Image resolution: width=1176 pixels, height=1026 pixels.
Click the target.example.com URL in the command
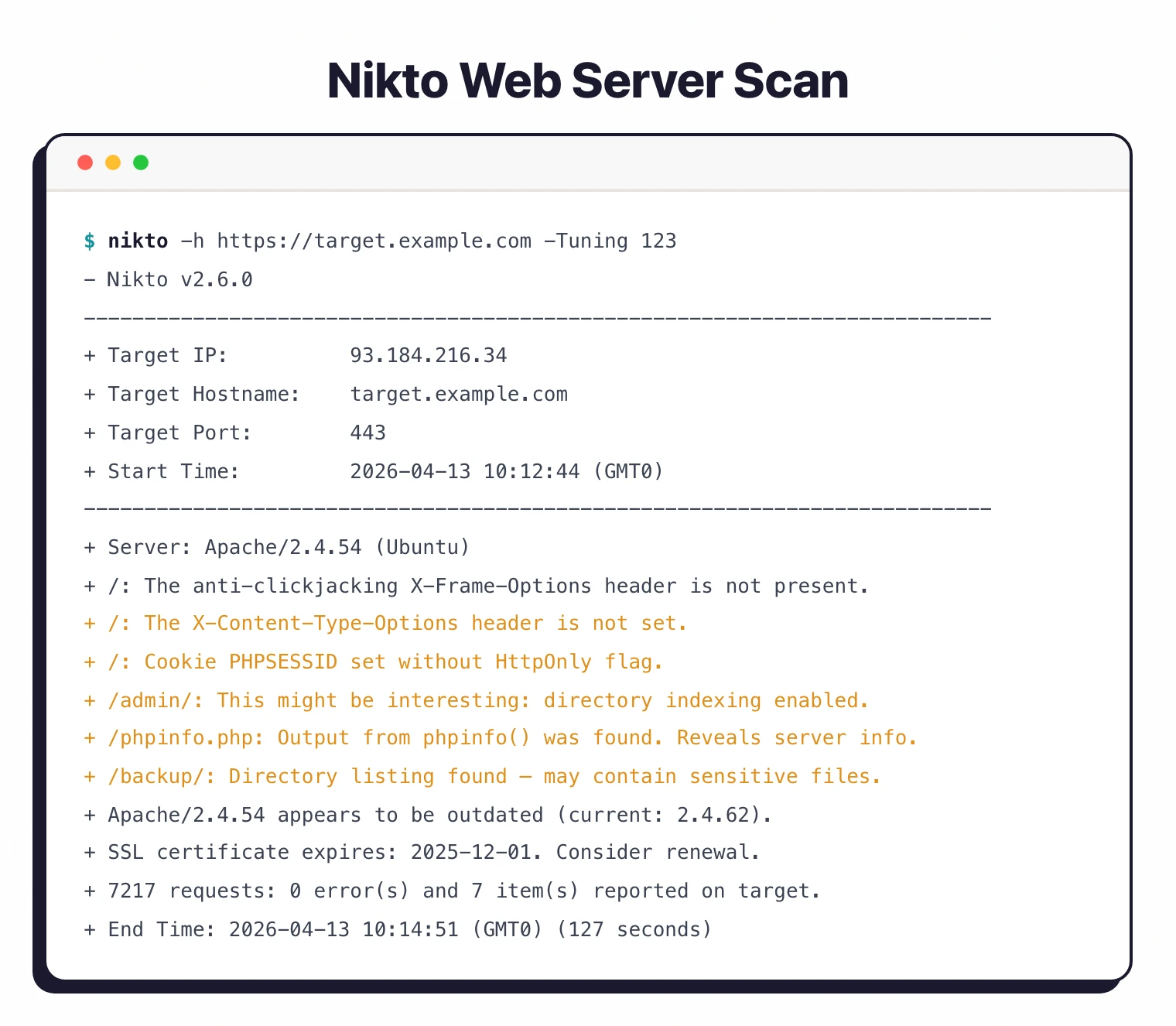point(375,241)
